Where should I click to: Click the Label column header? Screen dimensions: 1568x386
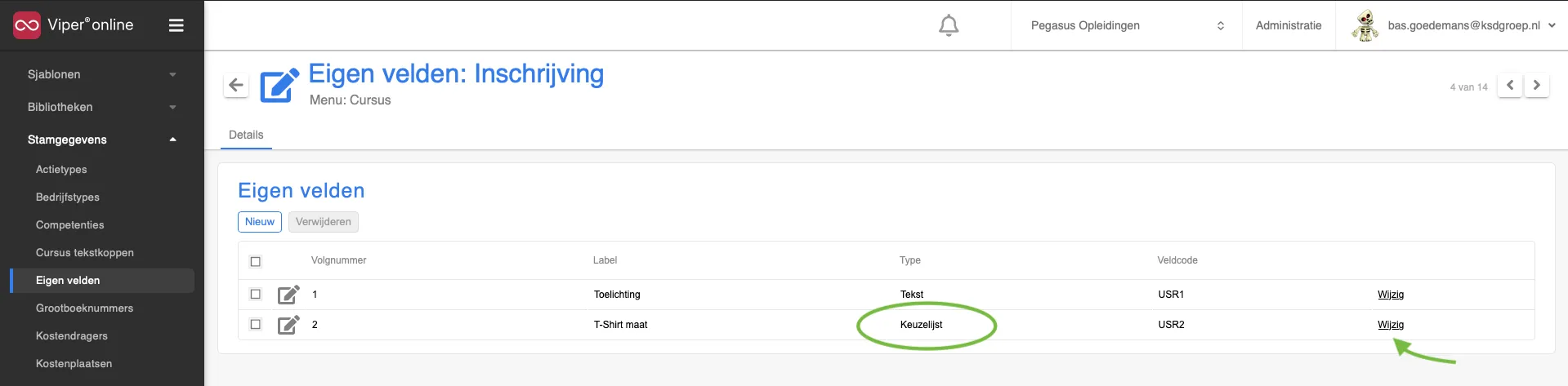605,260
